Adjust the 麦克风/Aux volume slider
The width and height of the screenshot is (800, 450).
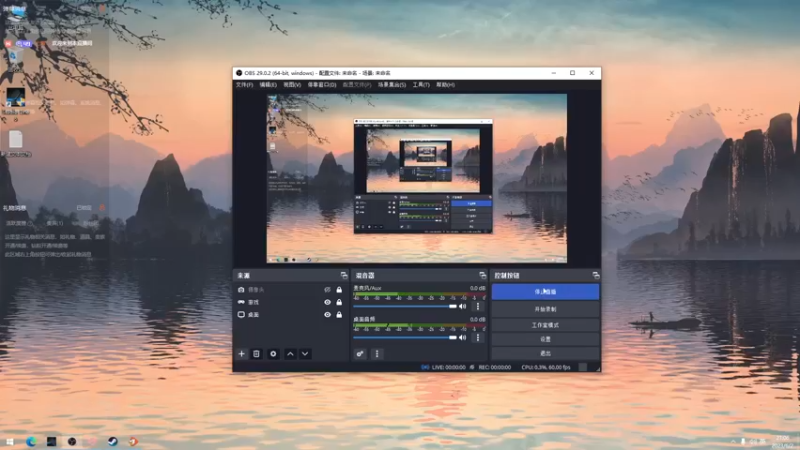click(x=405, y=307)
